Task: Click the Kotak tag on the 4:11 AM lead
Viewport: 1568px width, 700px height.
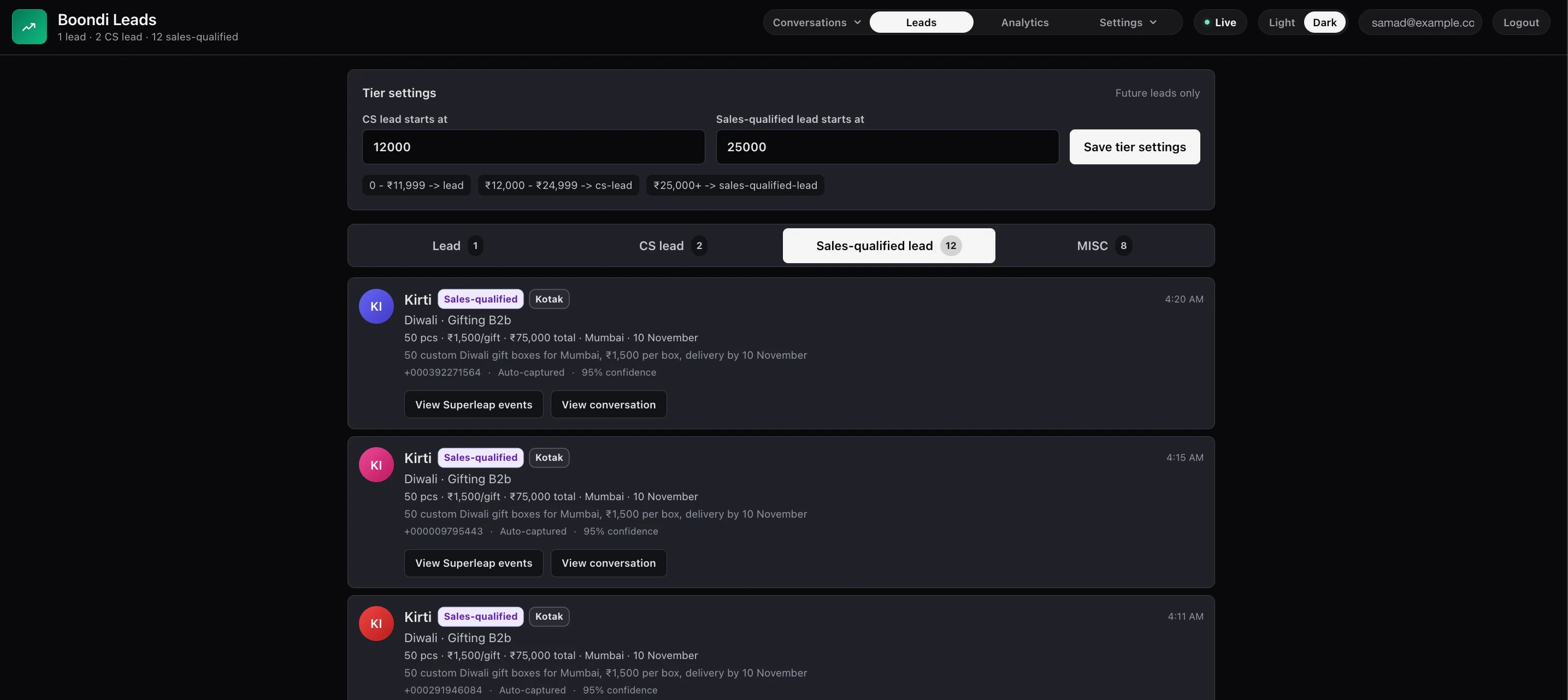Action: (x=549, y=616)
